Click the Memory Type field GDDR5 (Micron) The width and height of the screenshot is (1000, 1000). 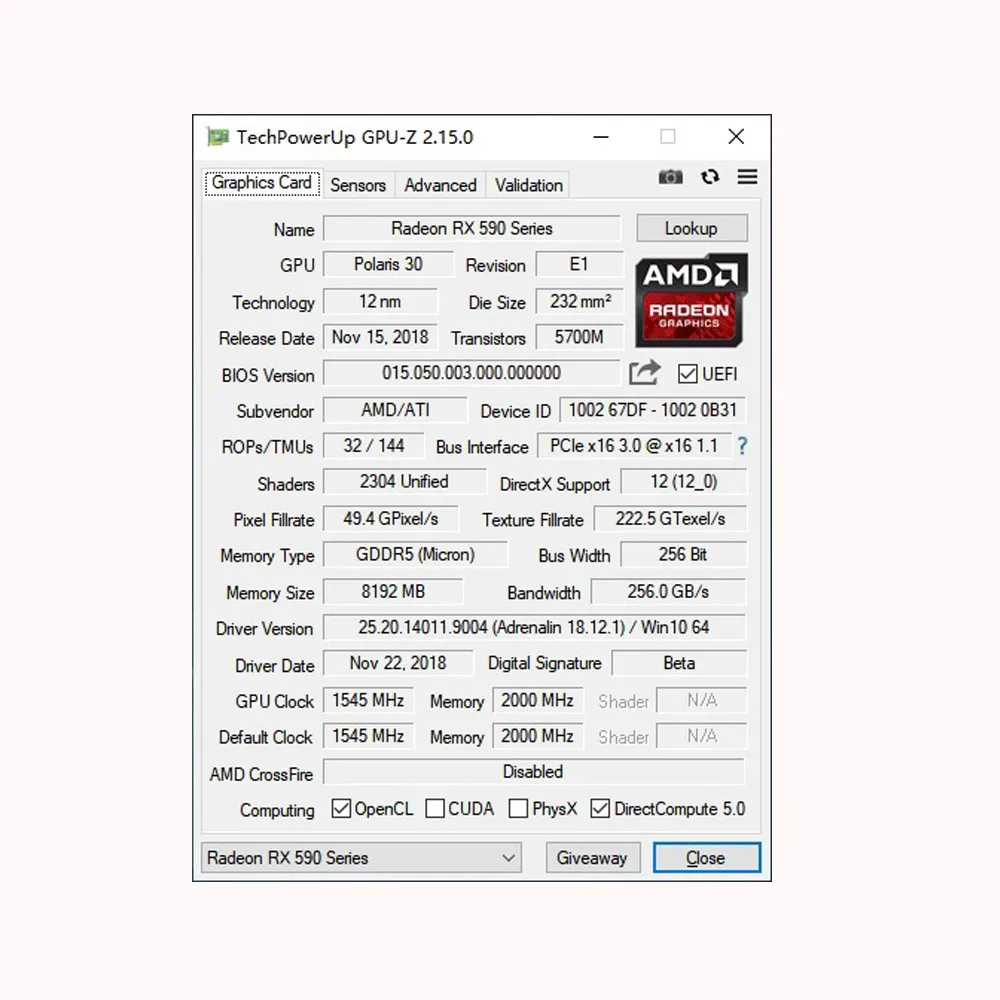pos(416,554)
